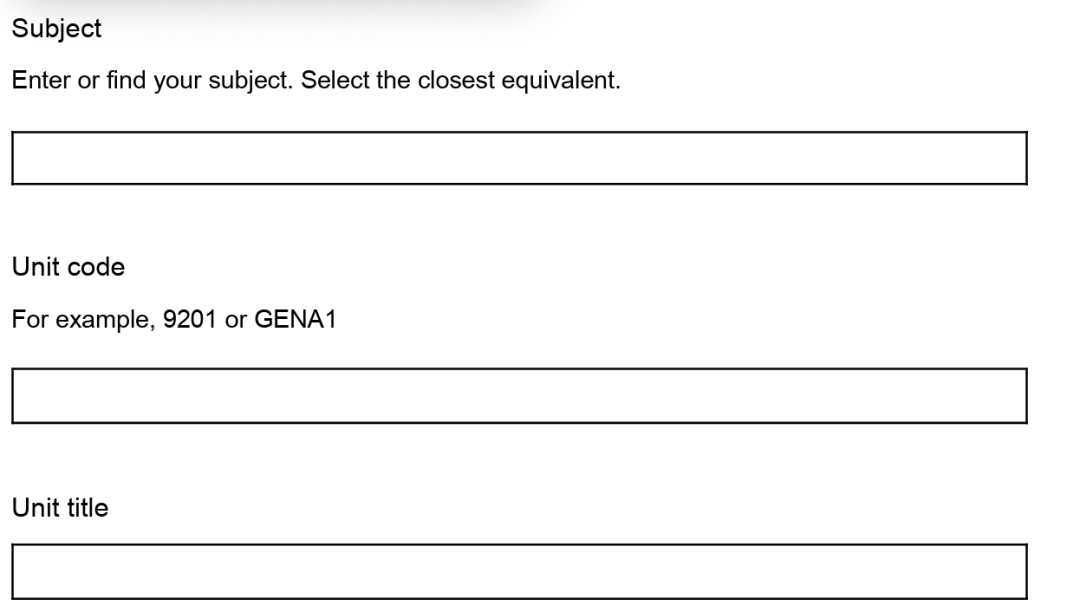Image resolution: width=1080 pixels, height=612 pixels.
Task: Place cursor in the subject search box
Action: click(x=519, y=158)
